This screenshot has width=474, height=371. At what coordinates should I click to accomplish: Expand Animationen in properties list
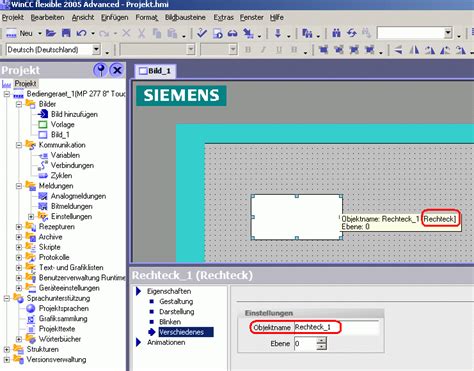[x=138, y=343]
